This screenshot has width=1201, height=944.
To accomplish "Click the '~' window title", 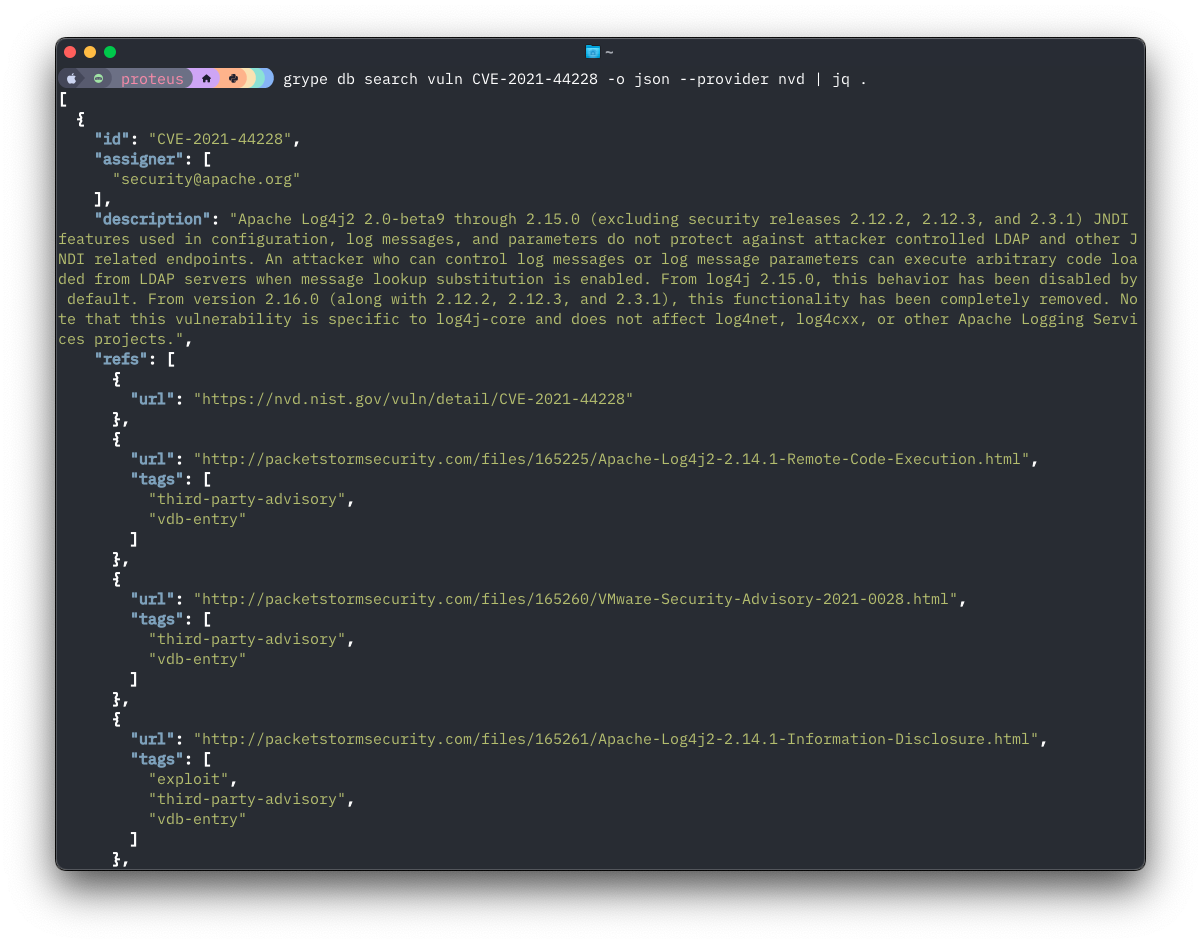I will [608, 52].
